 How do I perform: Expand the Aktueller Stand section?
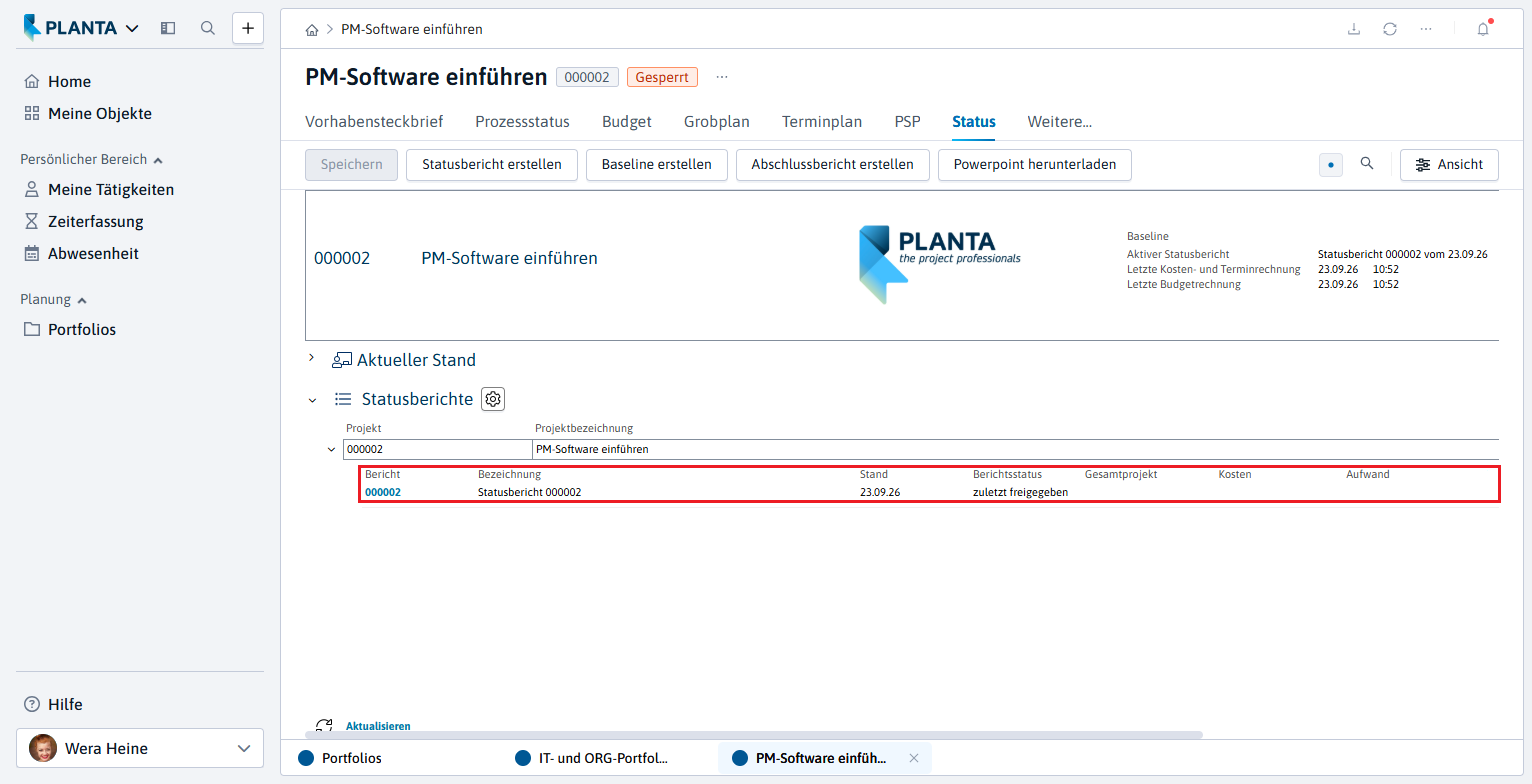[x=312, y=358]
